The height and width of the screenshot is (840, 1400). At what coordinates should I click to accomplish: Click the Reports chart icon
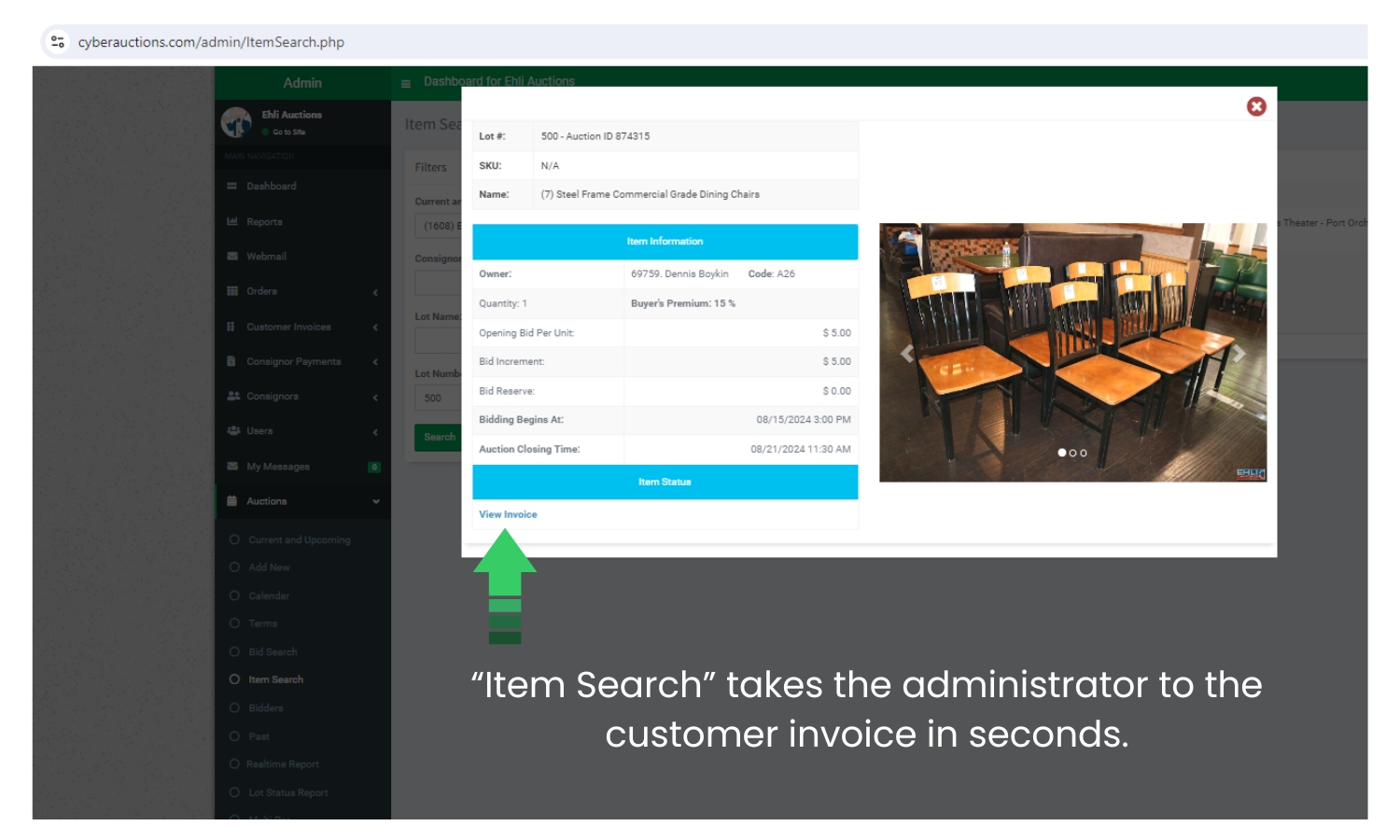[x=231, y=222]
